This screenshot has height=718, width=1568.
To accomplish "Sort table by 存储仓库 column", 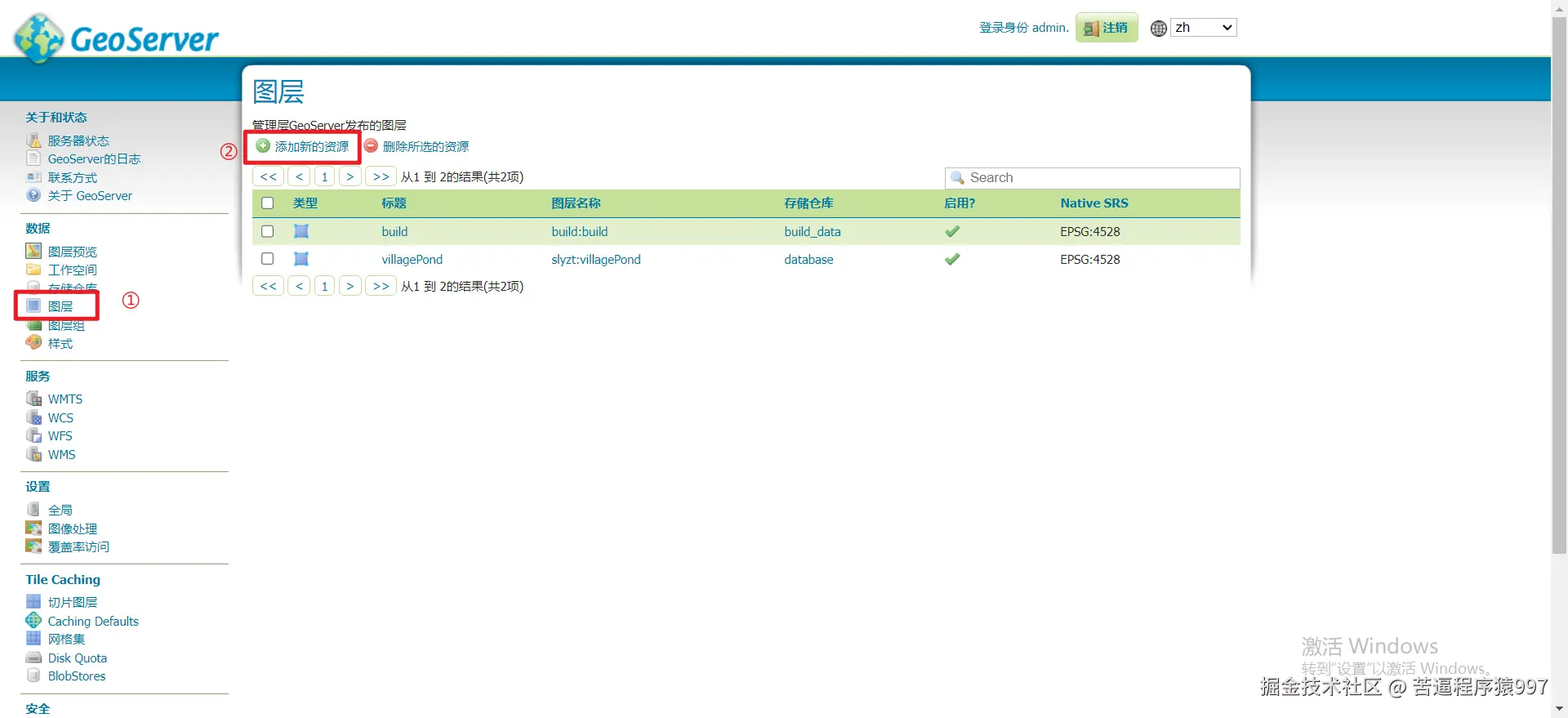I will click(808, 203).
